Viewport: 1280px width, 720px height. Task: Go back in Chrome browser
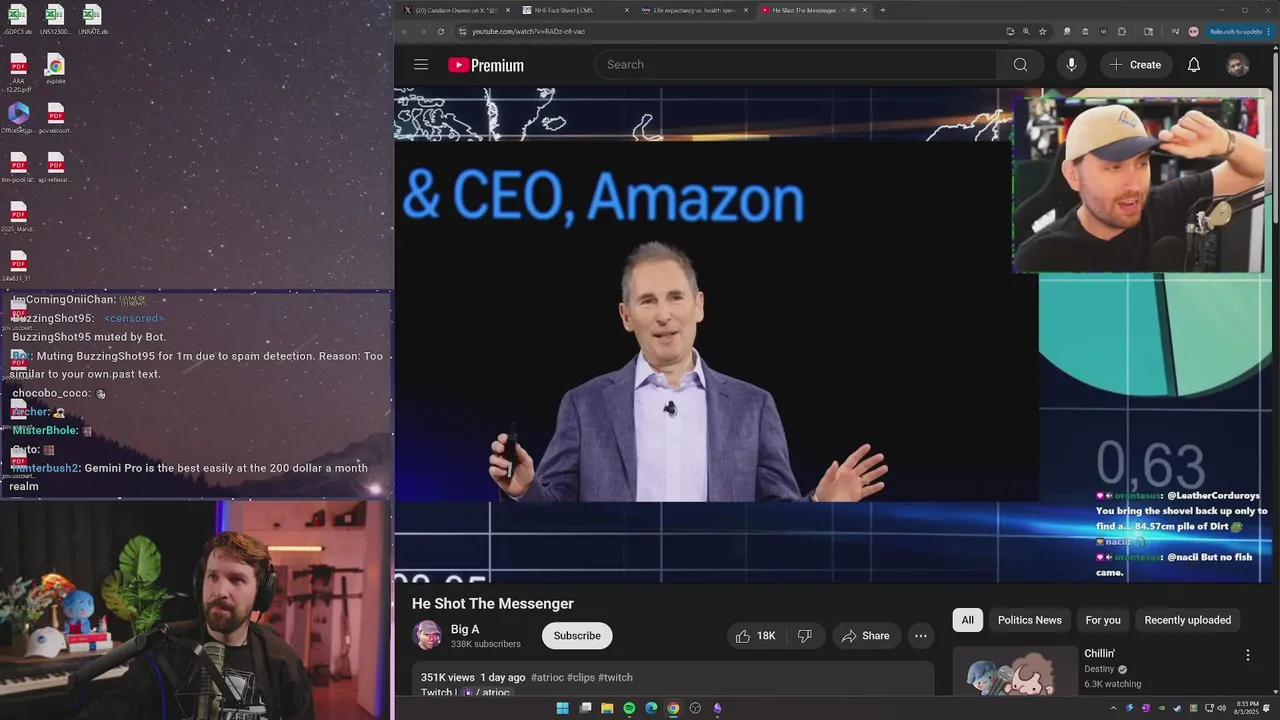pyautogui.click(x=405, y=31)
